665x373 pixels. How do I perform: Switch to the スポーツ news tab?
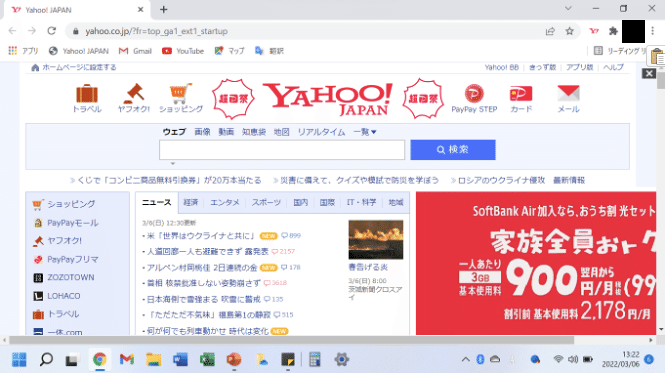tap(266, 202)
